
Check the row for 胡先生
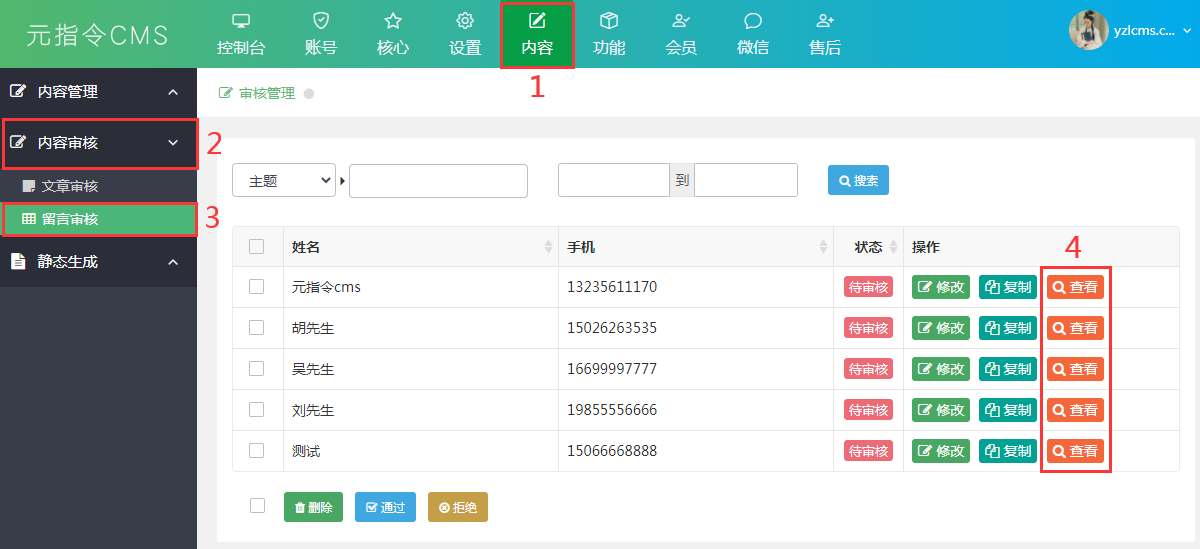(x=257, y=327)
